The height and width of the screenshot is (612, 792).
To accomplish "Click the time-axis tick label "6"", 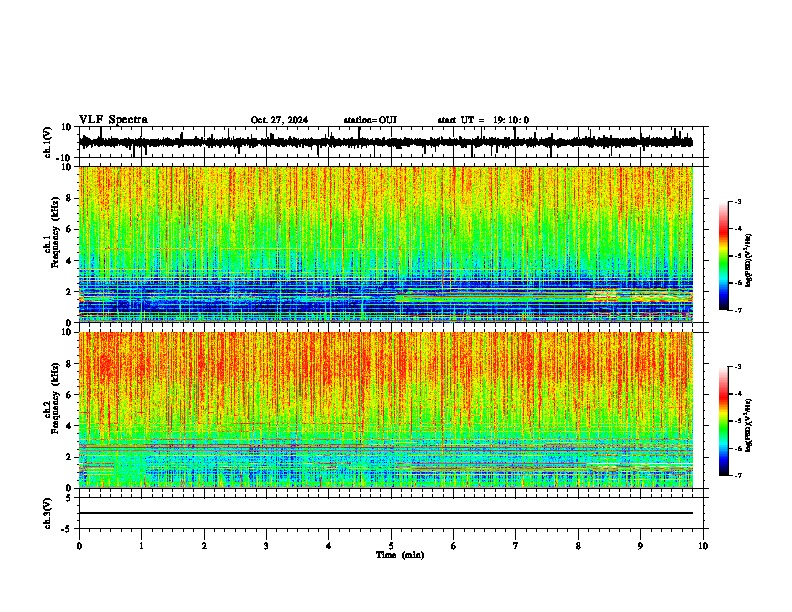I will pos(454,546).
